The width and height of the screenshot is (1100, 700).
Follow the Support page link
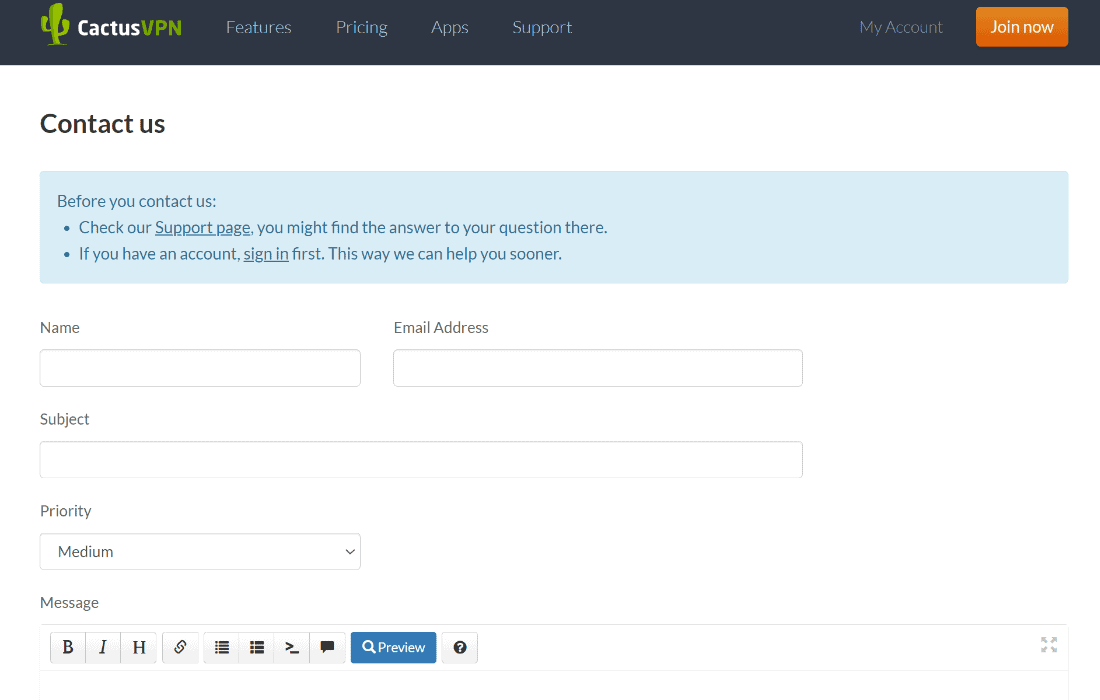pos(202,227)
